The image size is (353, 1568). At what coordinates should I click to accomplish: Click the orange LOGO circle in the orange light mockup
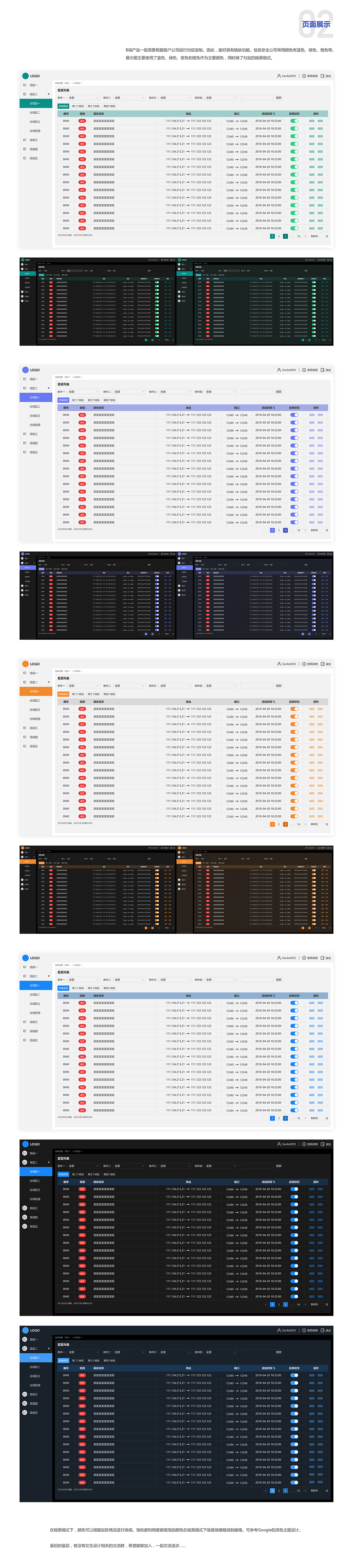pos(26,664)
